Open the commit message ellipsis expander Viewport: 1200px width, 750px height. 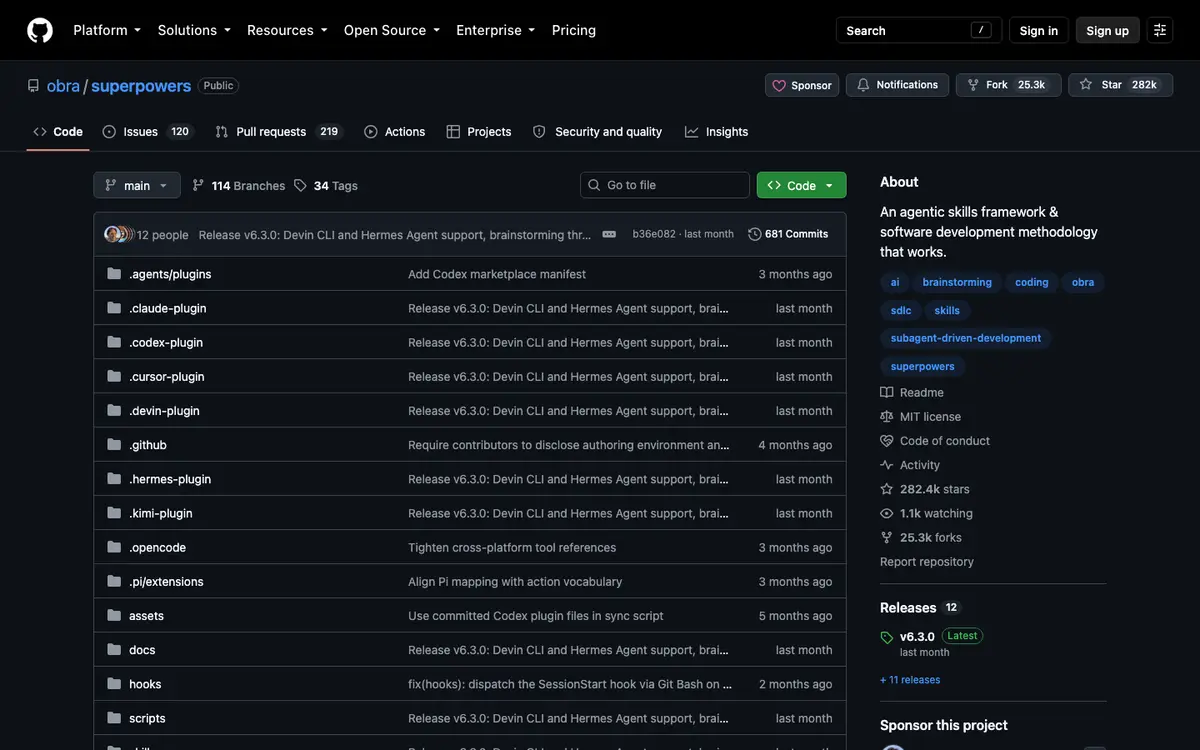tap(609, 234)
